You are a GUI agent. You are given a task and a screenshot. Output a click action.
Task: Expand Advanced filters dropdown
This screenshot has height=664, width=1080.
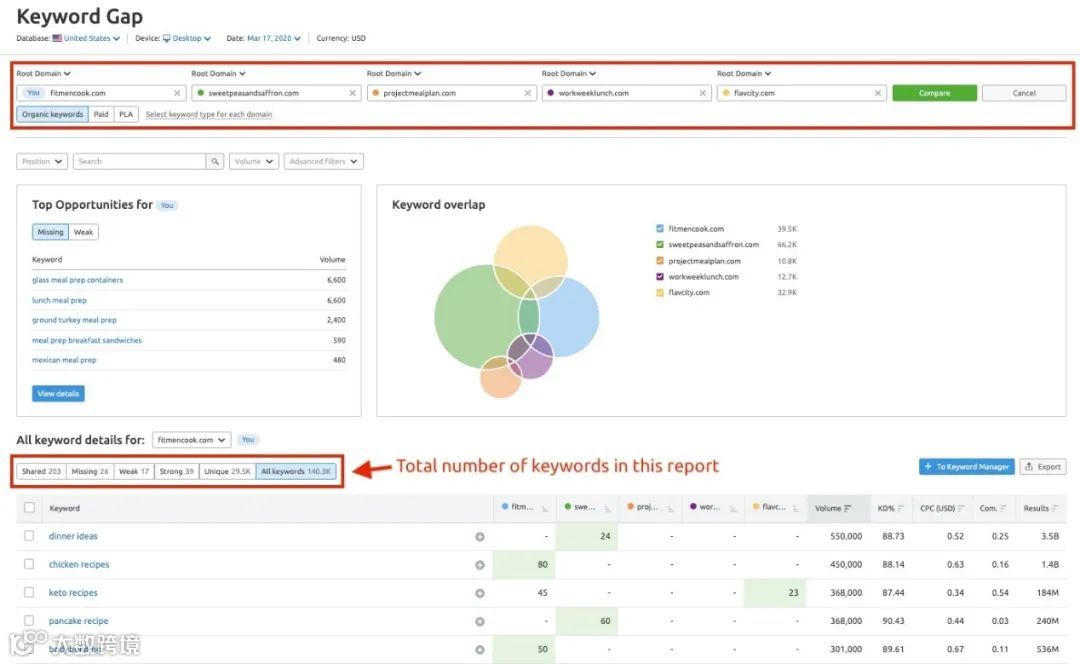[x=324, y=161]
